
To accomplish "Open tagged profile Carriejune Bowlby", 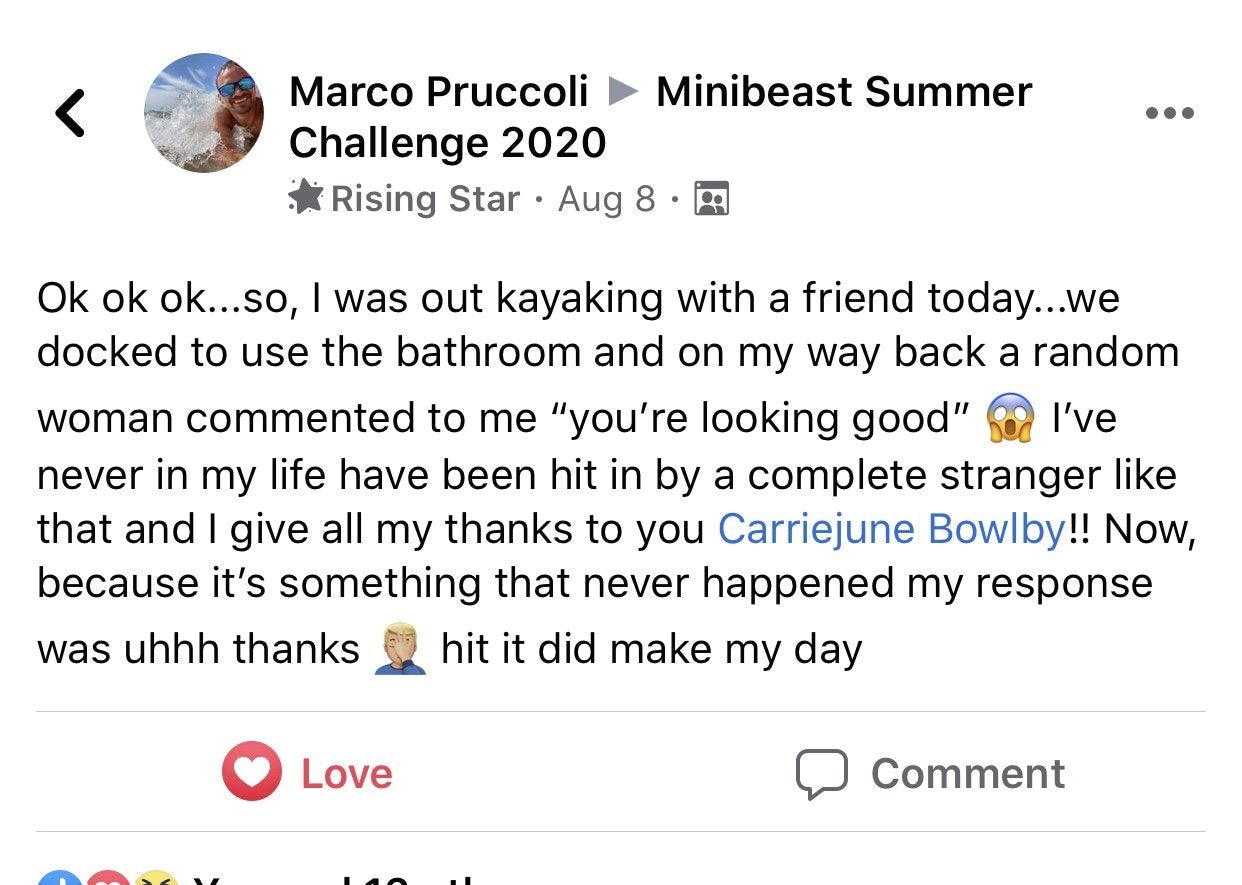I will pyautogui.click(x=892, y=529).
